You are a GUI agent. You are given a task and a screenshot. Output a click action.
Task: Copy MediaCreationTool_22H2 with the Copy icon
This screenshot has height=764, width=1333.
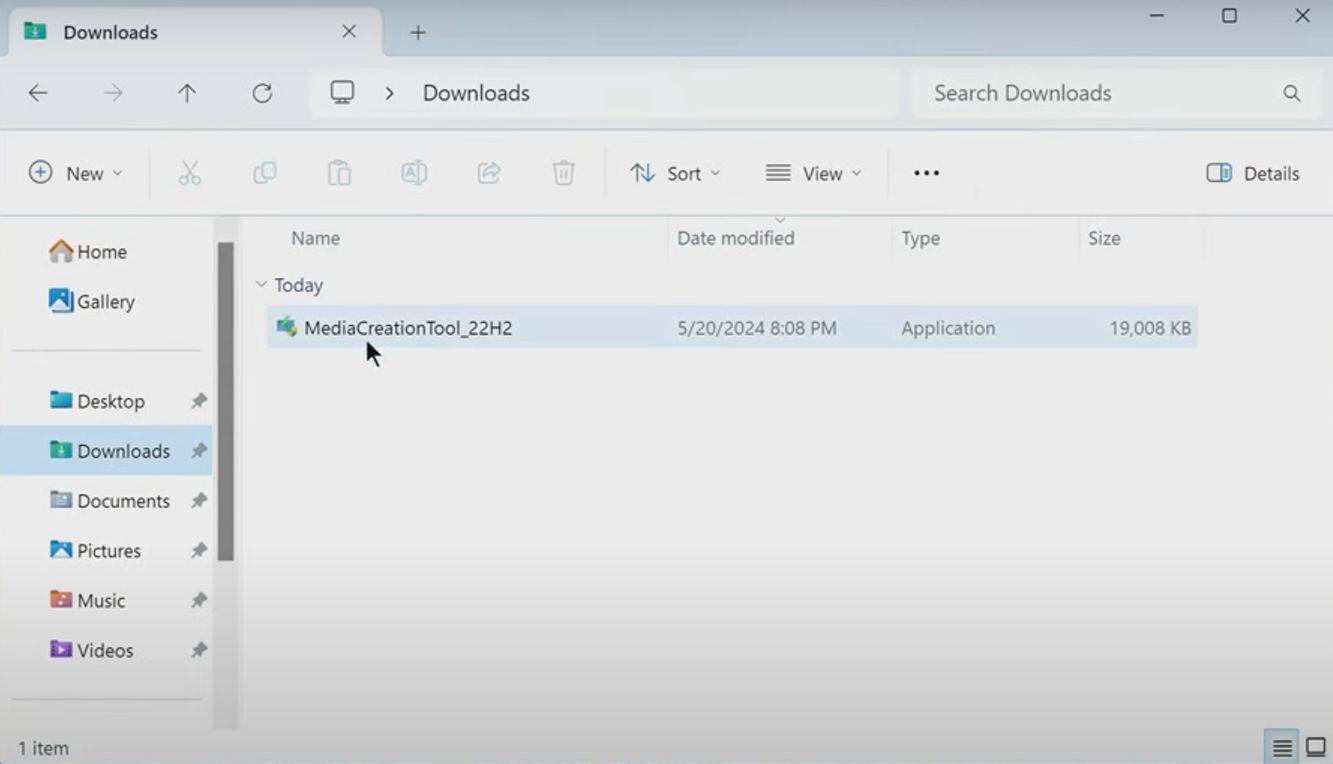coord(264,172)
